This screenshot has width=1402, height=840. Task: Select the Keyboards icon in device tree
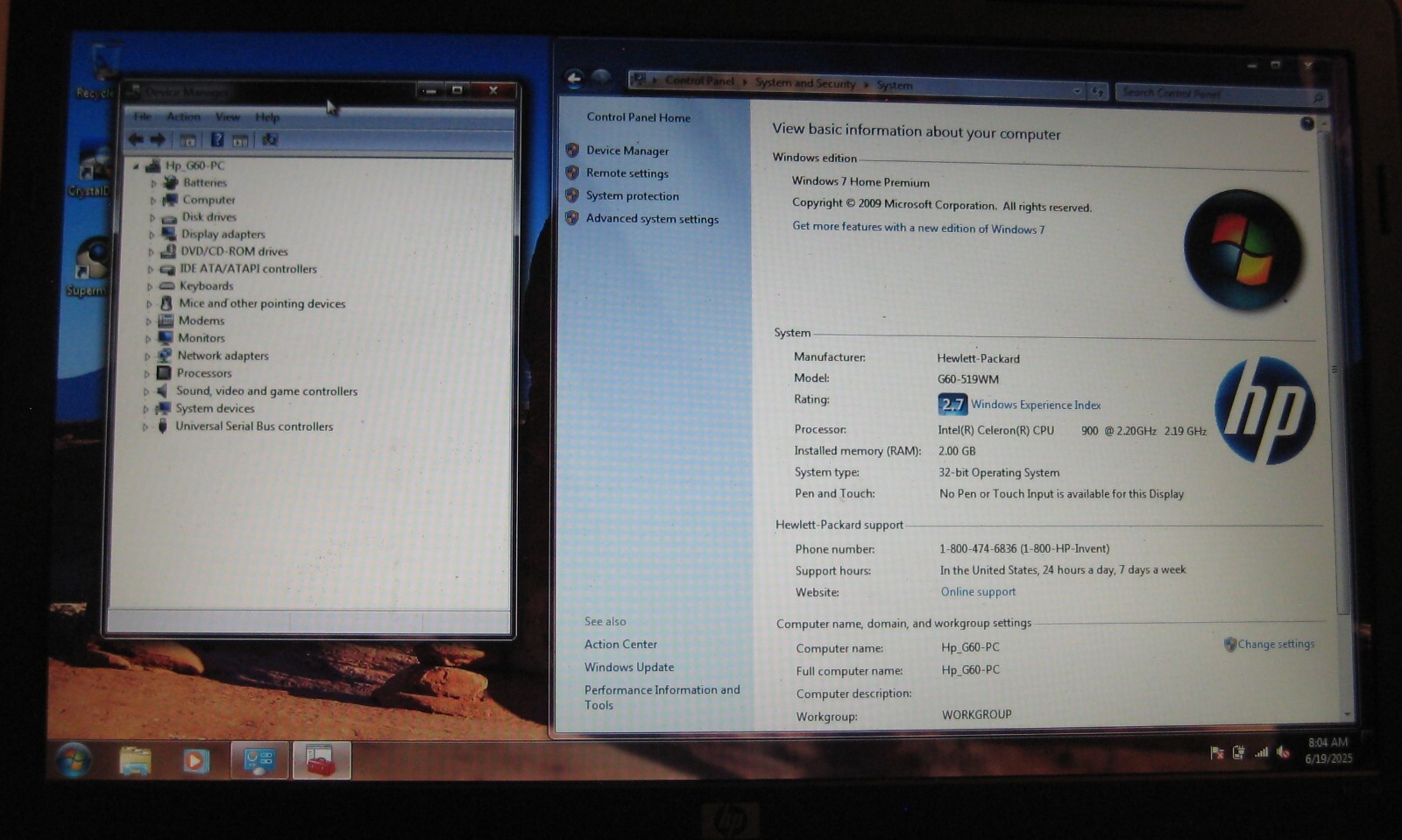click(166, 286)
